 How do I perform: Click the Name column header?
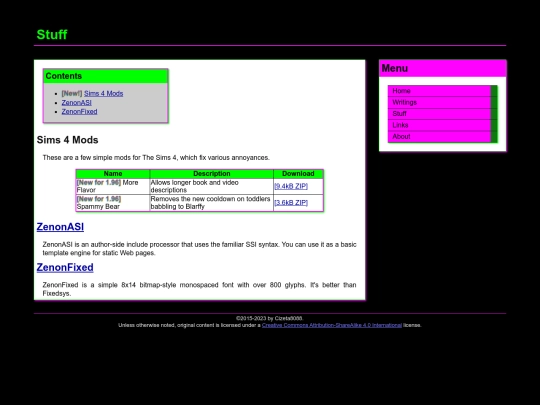click(x=113, y=174)
